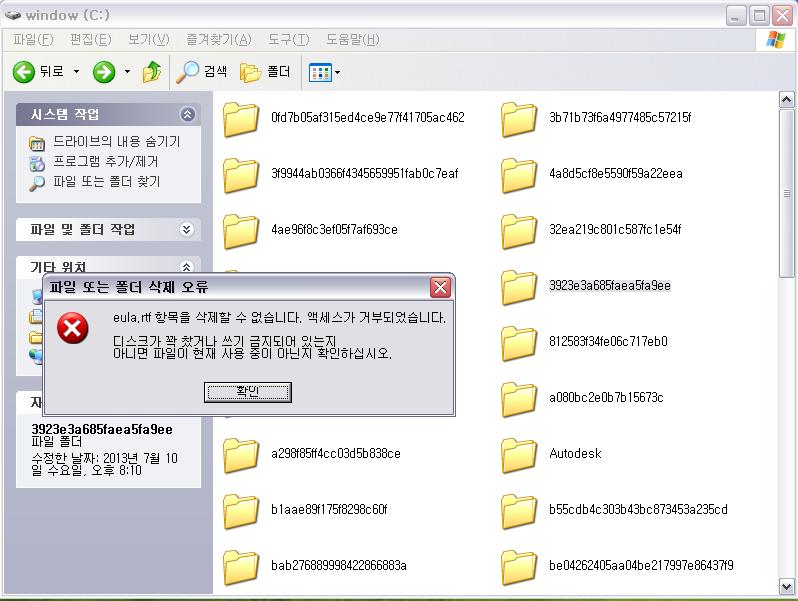Collapse the 시스템 작업 panel
The image size is (798, 601).
tap(186, 115)
